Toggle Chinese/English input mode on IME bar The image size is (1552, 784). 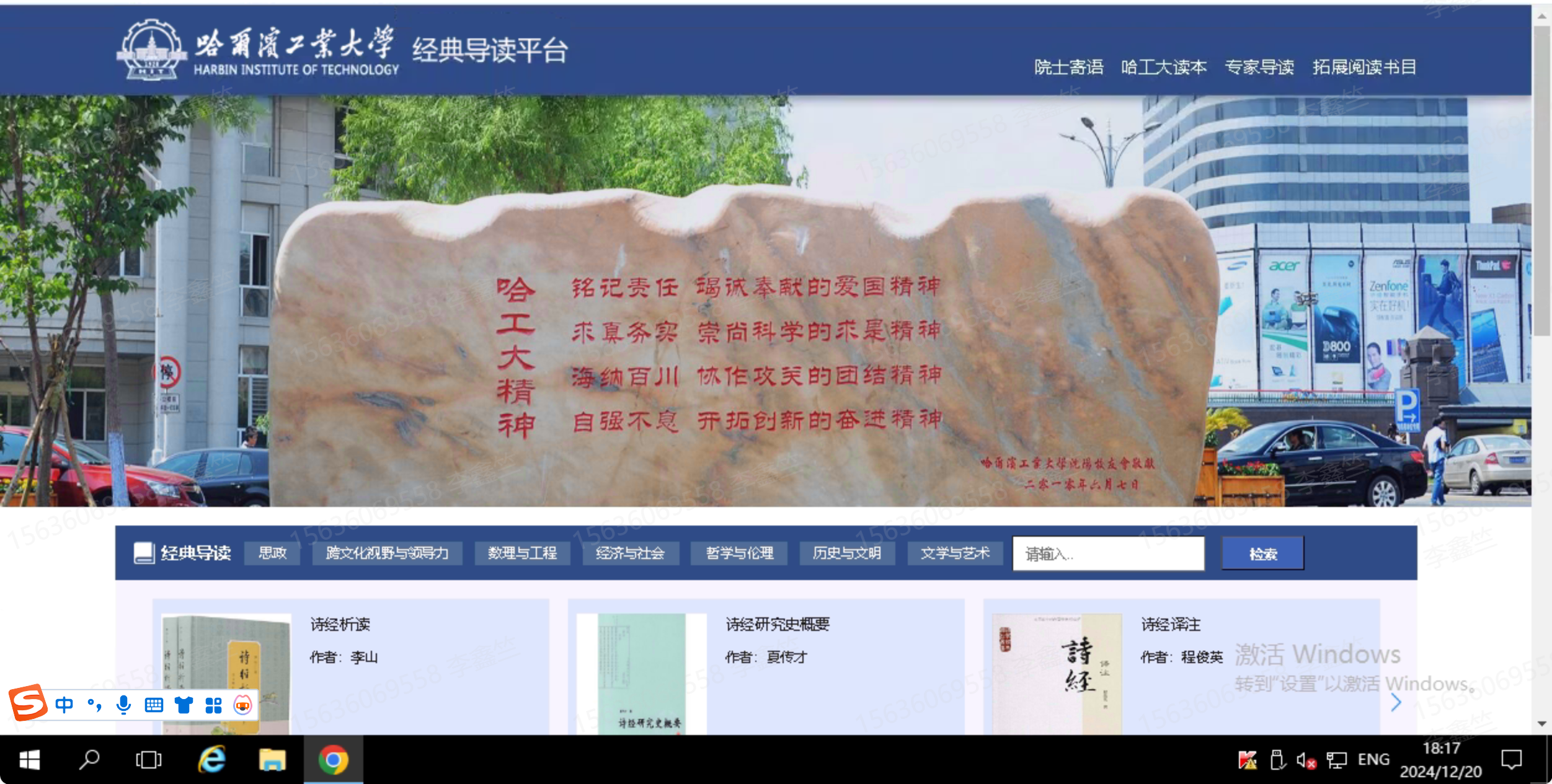coord(64,705)
